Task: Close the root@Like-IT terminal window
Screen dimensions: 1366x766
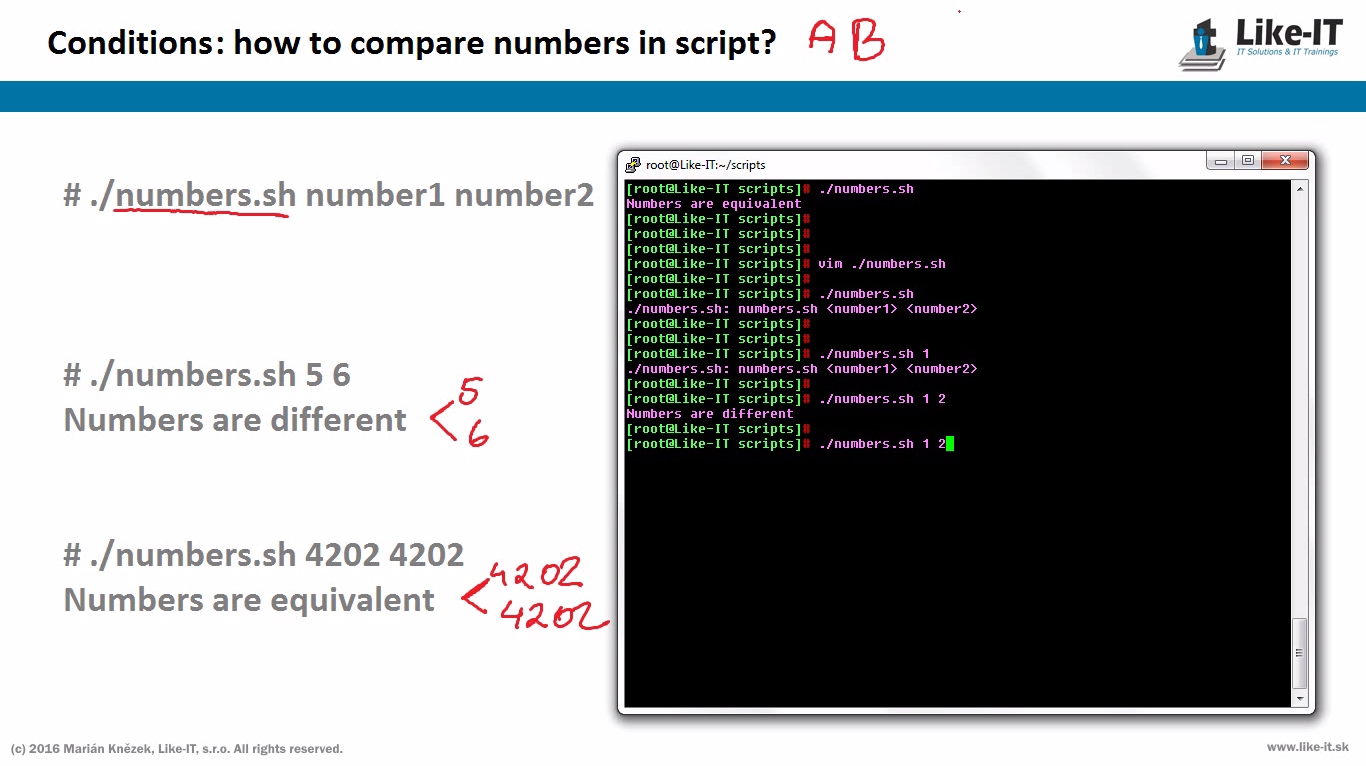Action: tap(1285, 161)
